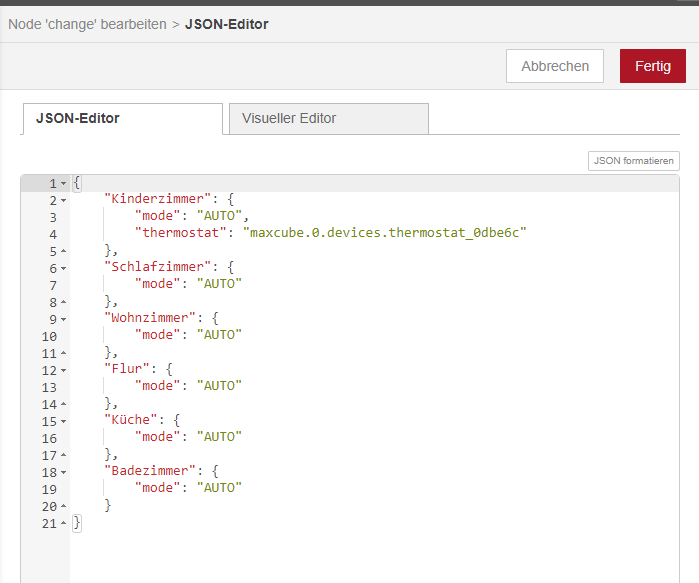699x583 pixels.
Task: Click line number 4 in the gutter
Action: 53,234
